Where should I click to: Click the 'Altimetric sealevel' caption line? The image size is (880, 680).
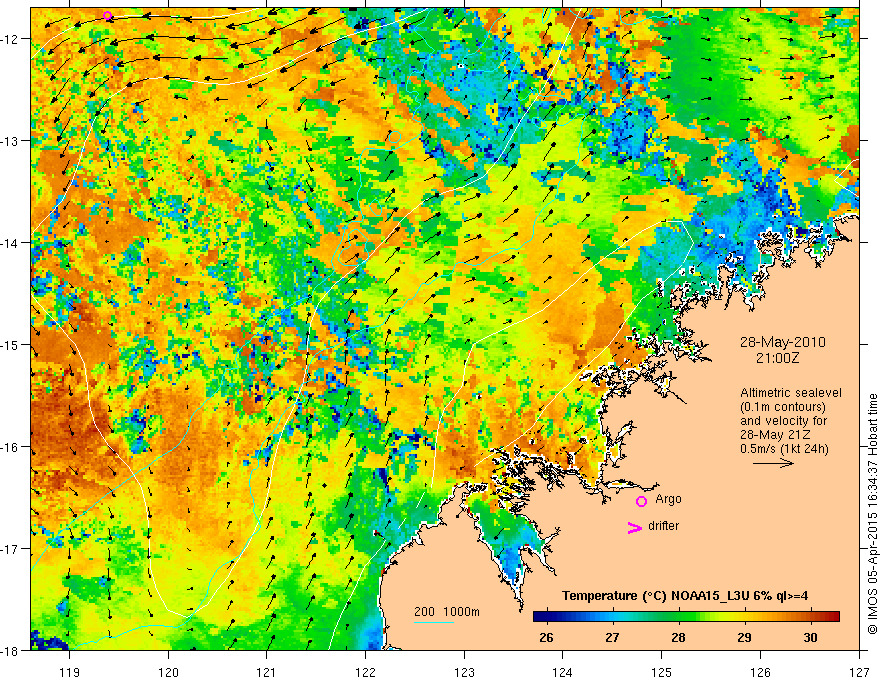tap(791, 393)
